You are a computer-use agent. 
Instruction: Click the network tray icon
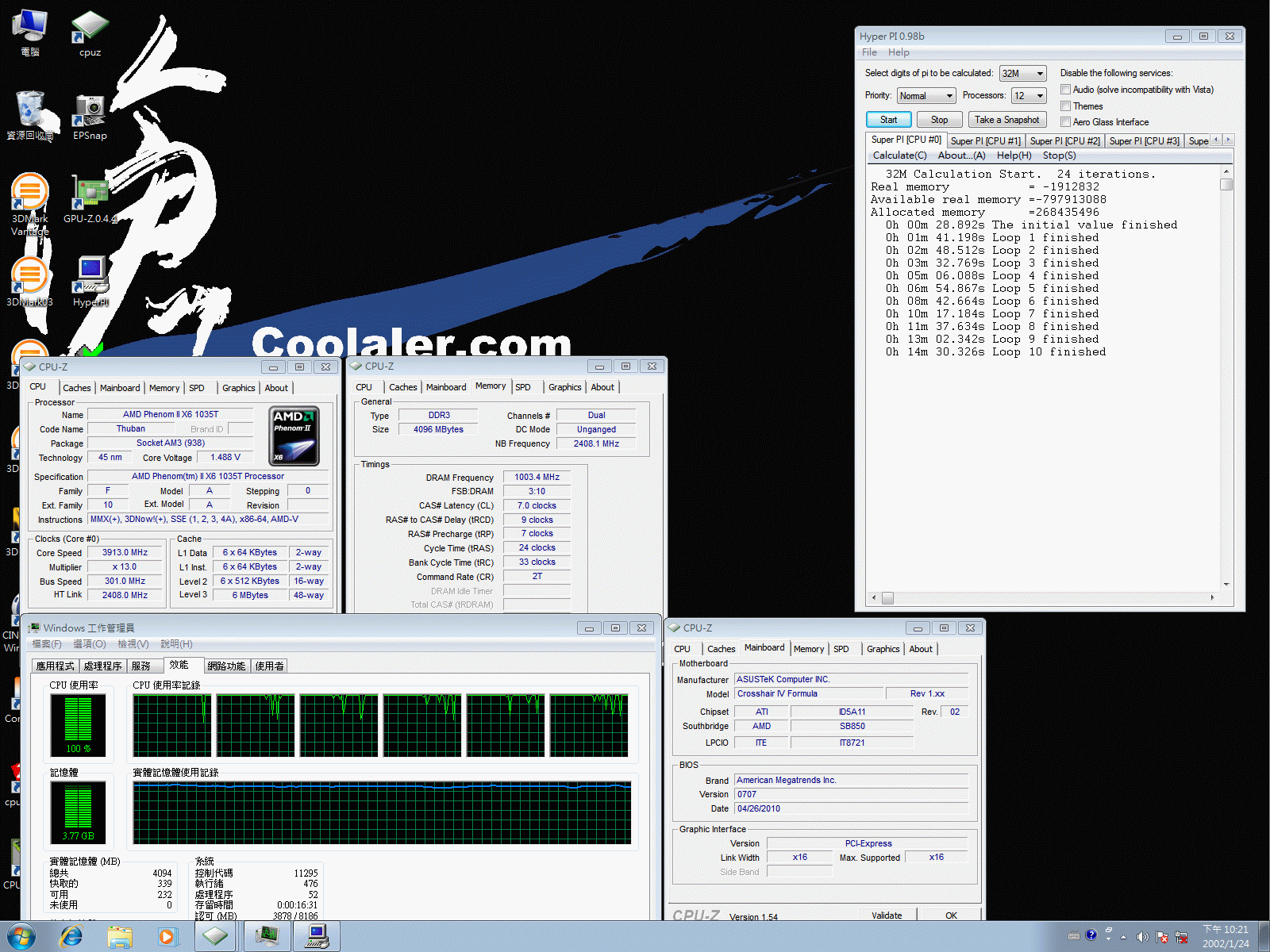[1181, 937]
